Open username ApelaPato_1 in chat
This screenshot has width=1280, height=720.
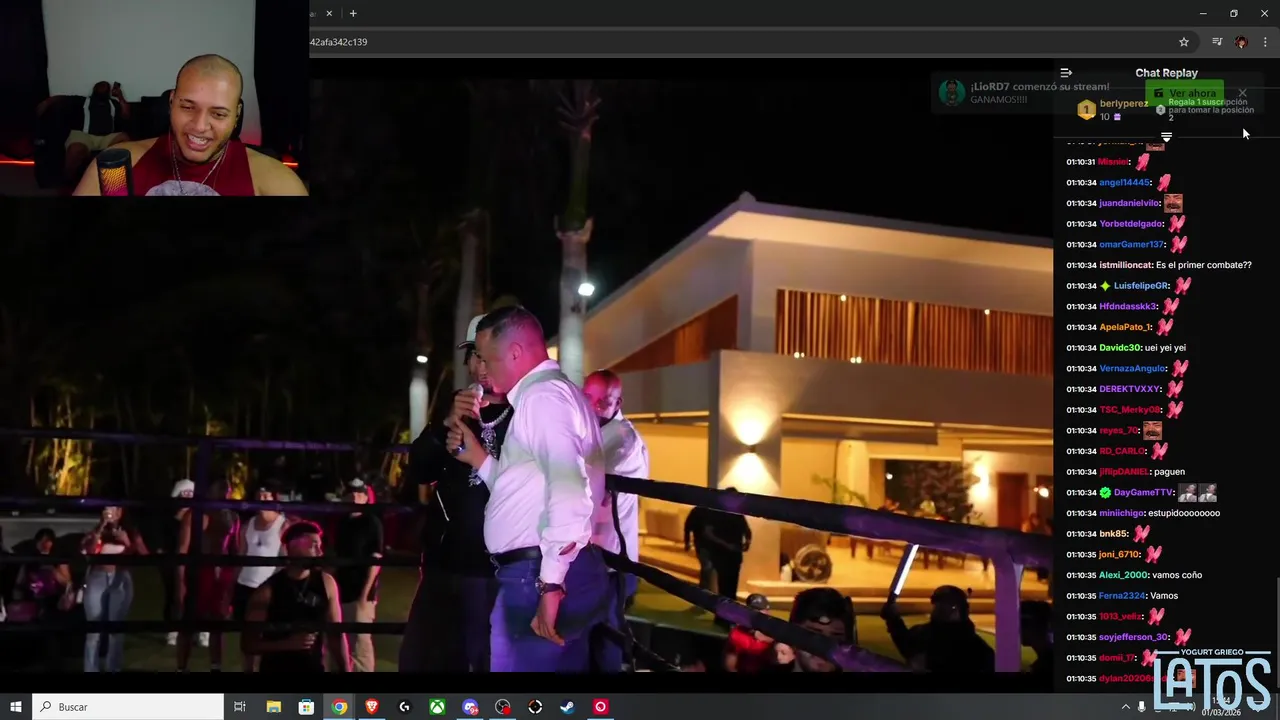point(1126,327)
